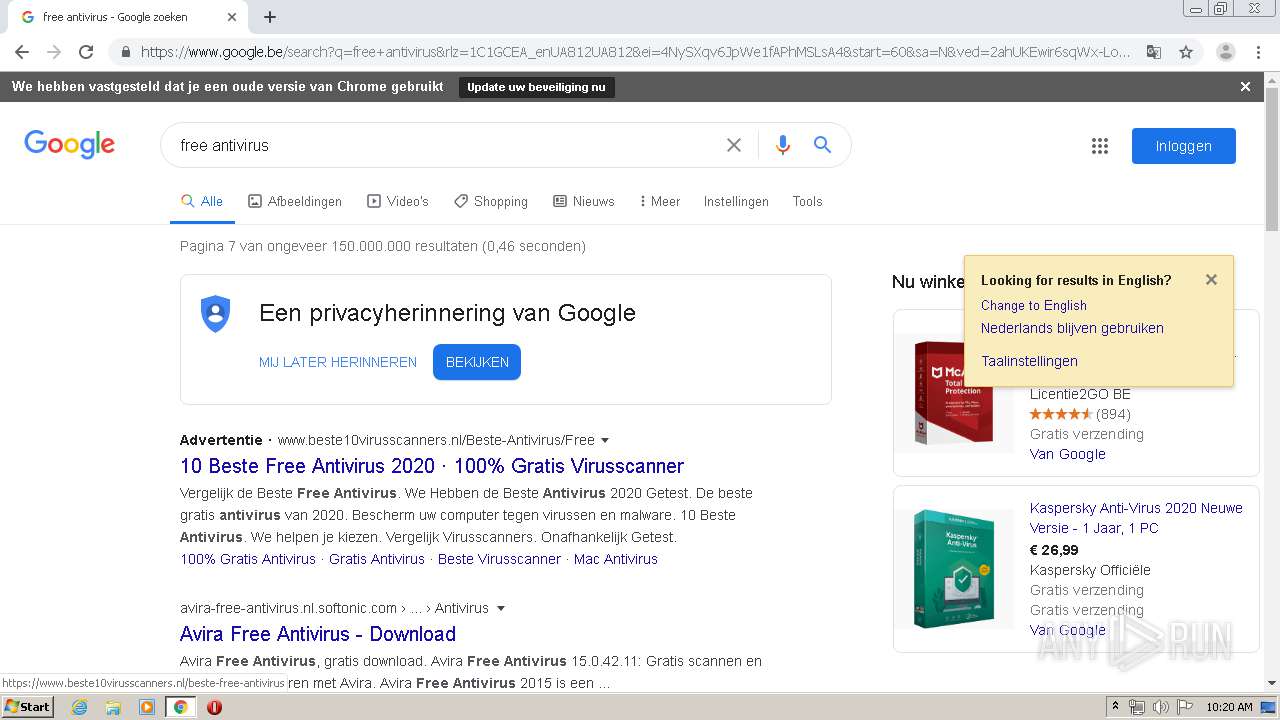Image resolution: width=1280 pixels, height=720 pixels.
Task: Open Taalinstellingen language settings link
Action: [1029, 361]
